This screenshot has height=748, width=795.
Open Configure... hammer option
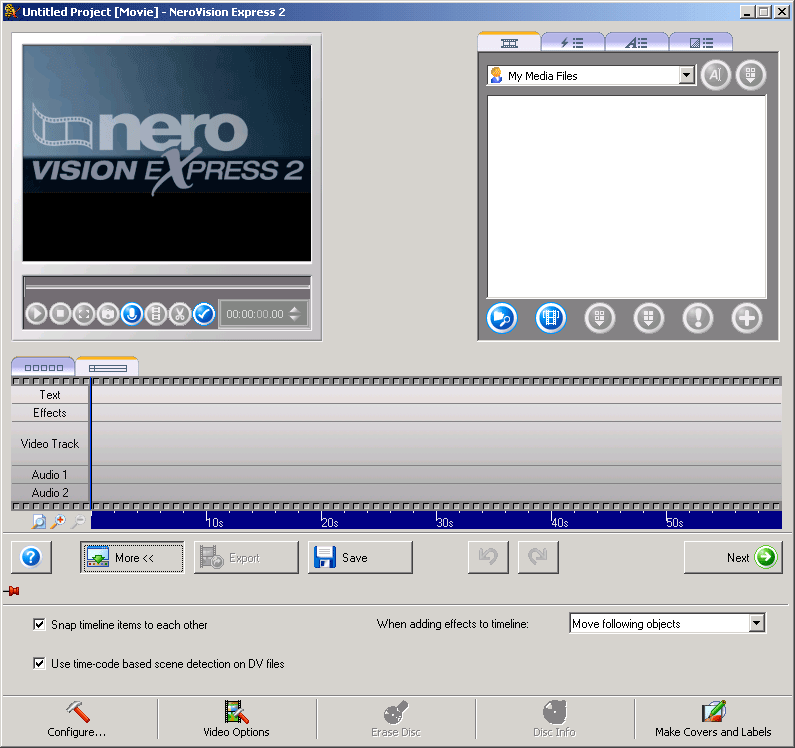point(77,719)
